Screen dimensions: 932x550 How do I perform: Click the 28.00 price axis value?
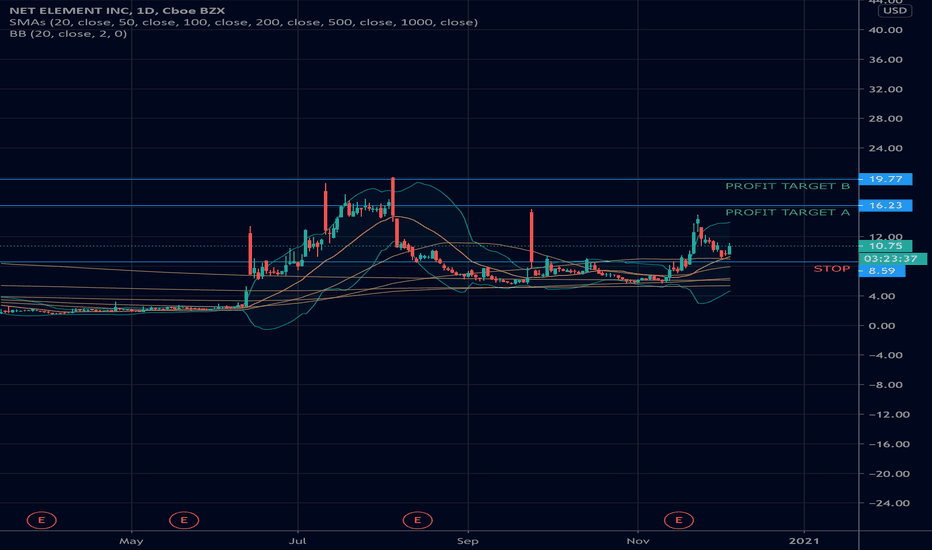[885, 119]
